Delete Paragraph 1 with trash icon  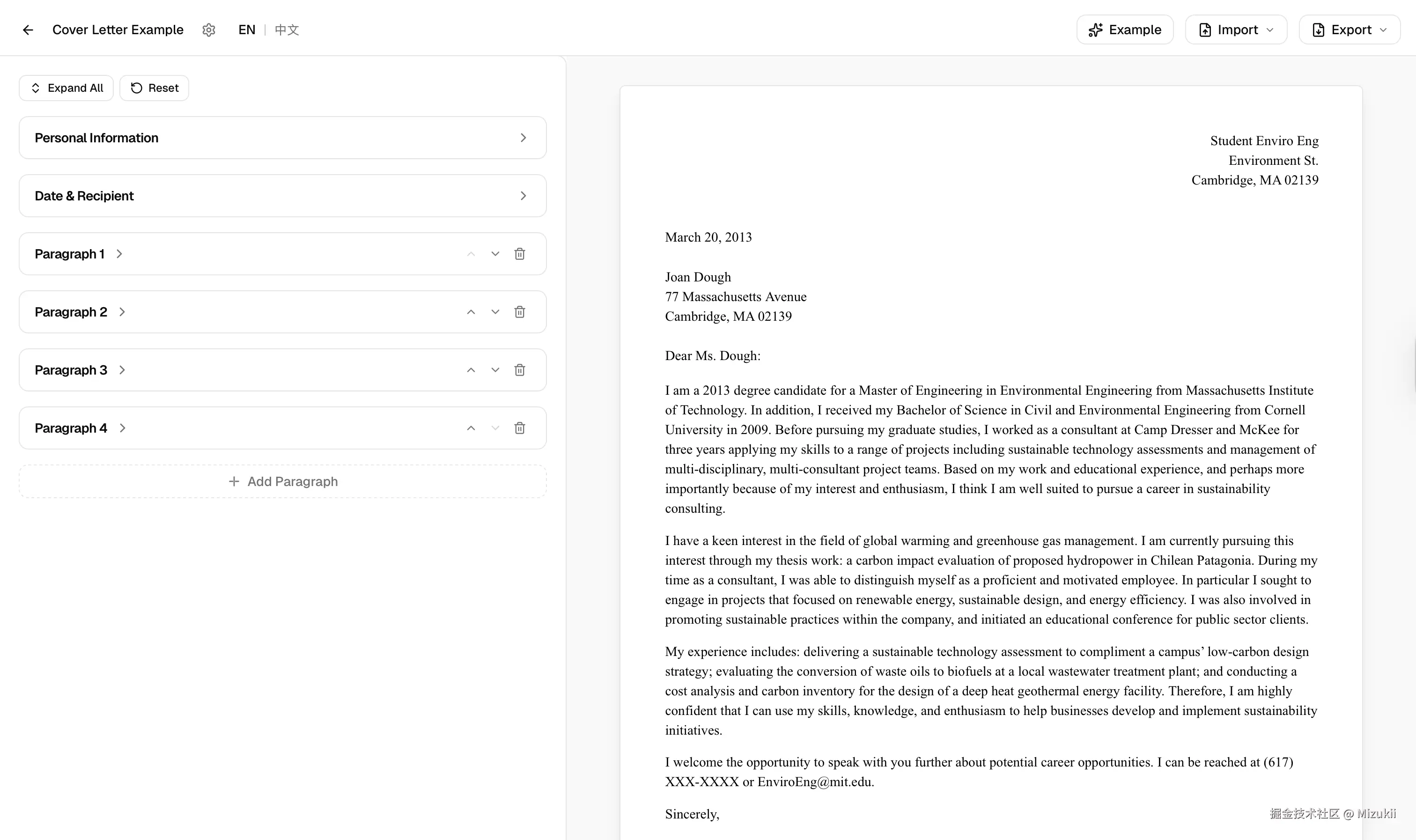[x=520, y=254]
